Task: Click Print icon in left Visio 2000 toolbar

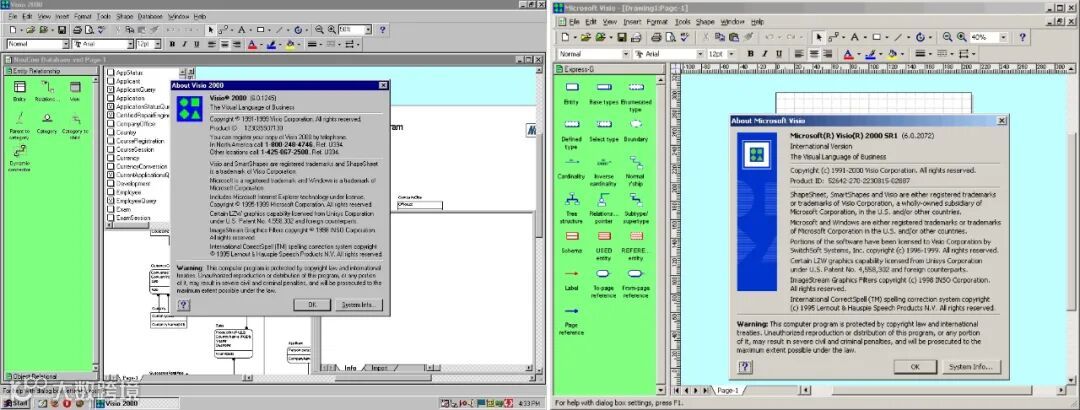Action: tap(77, 30)
